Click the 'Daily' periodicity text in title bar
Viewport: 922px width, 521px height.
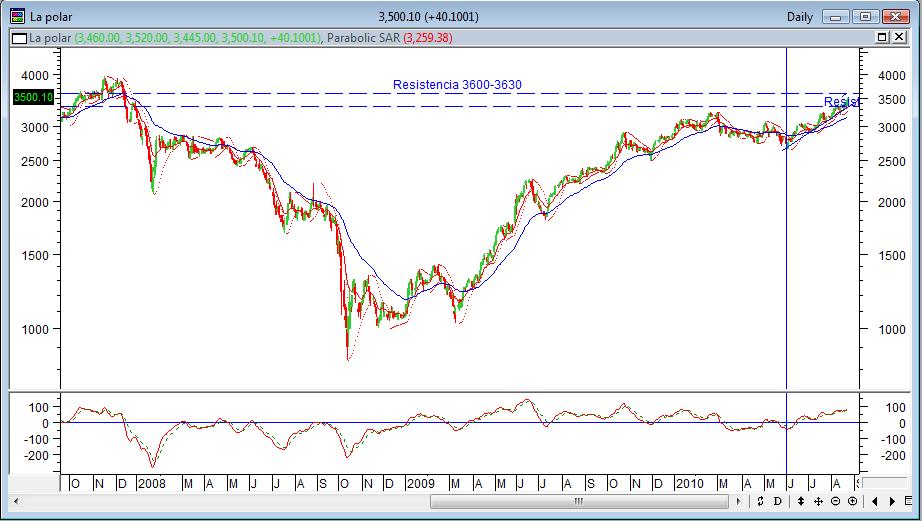point(800,17)
